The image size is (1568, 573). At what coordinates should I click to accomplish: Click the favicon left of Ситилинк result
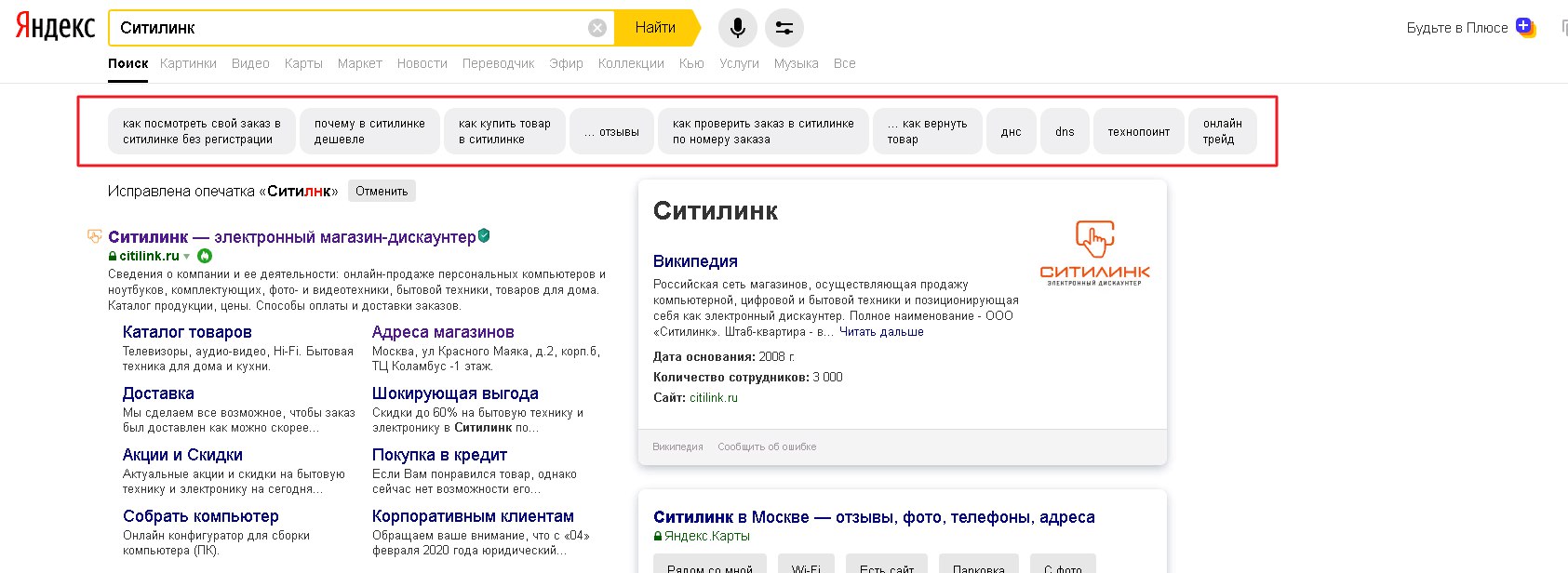click(94, 236)
